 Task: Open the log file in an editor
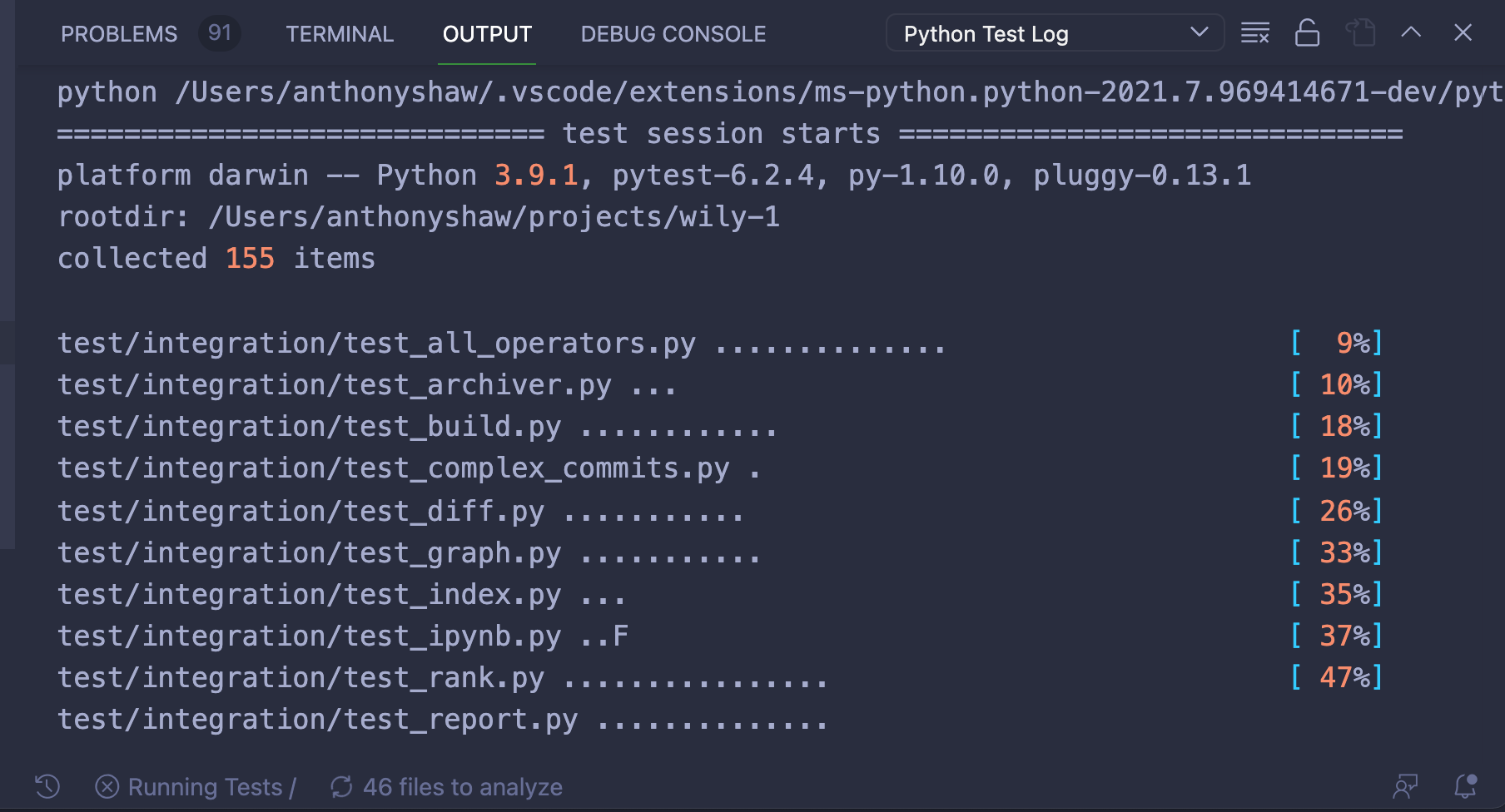tap(1361, 33)
